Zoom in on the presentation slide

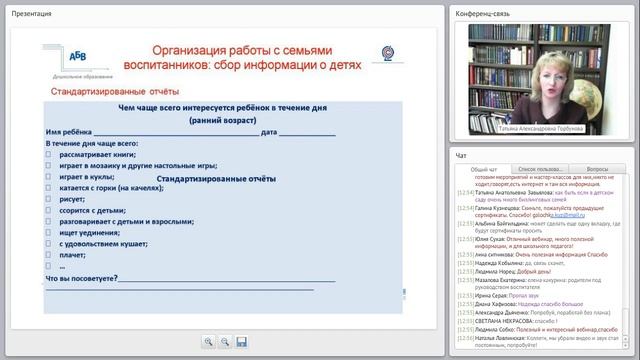click(209, 342)
